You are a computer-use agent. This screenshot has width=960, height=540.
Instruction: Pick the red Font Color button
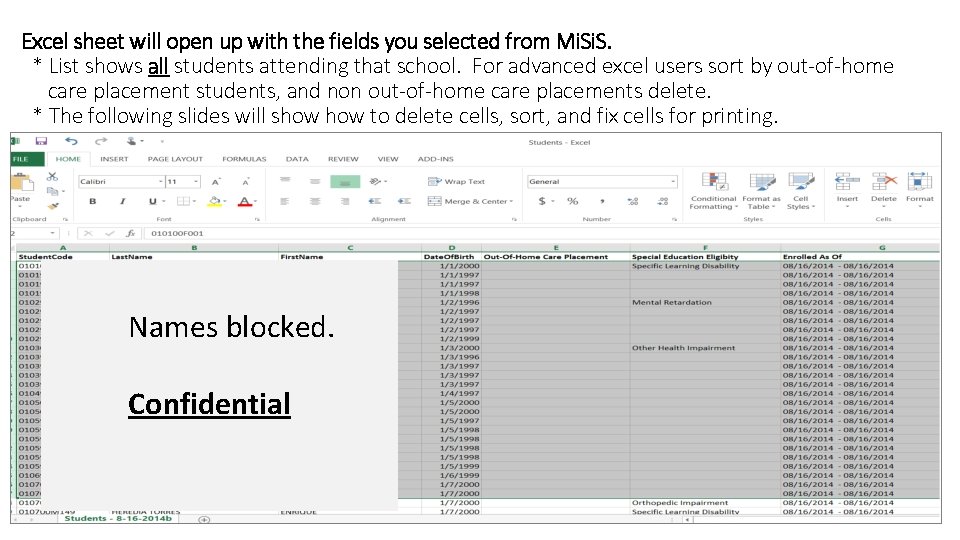pos(245,201)
